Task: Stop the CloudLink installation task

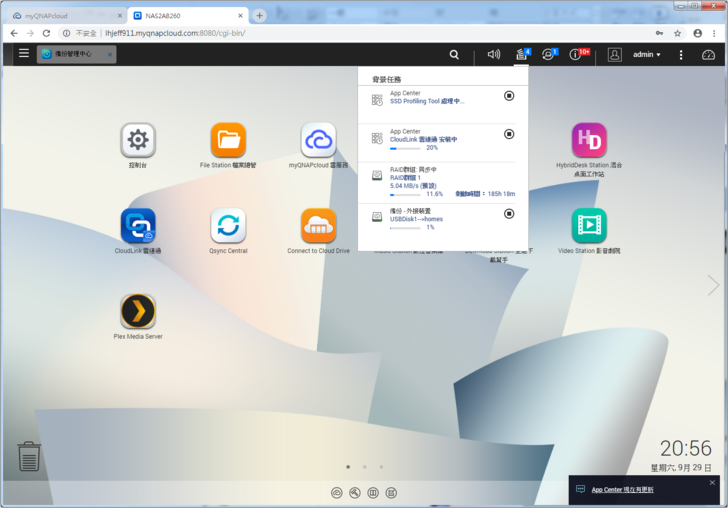Action: tap(509, 134)
